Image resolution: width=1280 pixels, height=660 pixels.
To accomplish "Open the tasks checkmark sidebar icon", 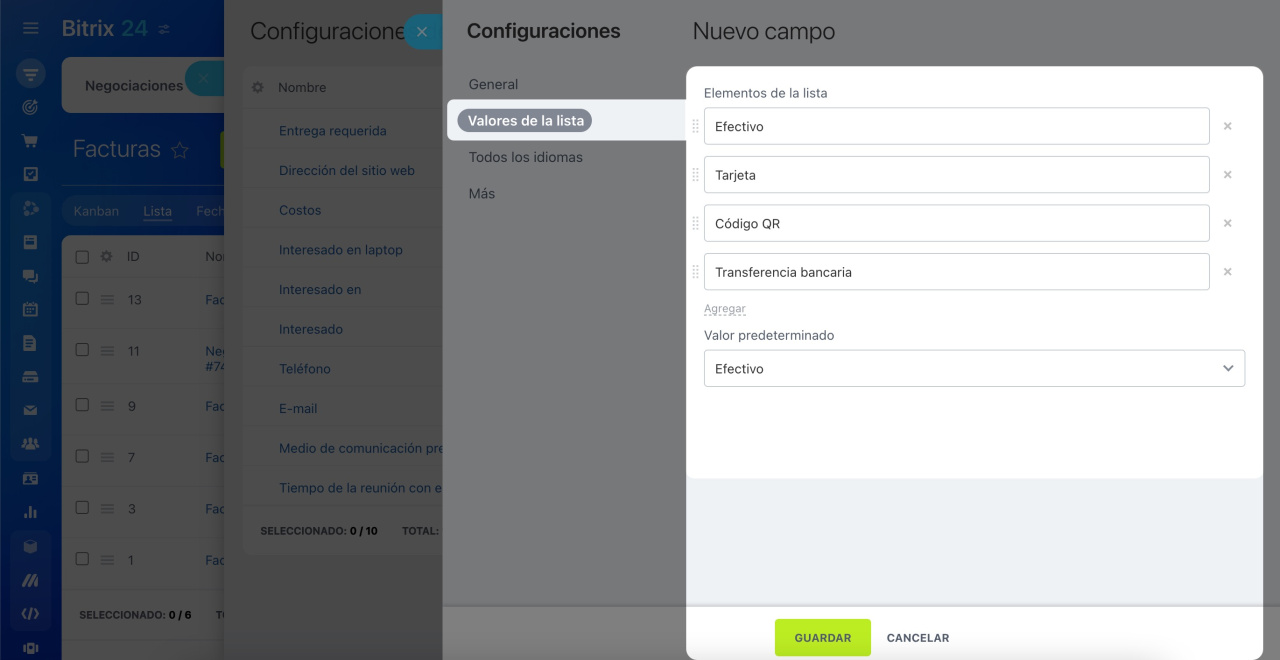I will point(31,174).
